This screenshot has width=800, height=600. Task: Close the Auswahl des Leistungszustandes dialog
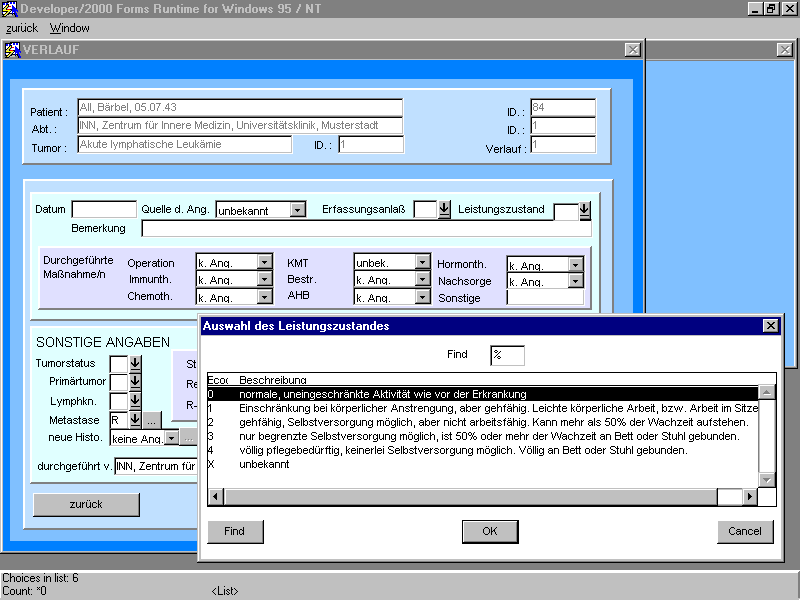pyautogui.click(x=770, y=326)
